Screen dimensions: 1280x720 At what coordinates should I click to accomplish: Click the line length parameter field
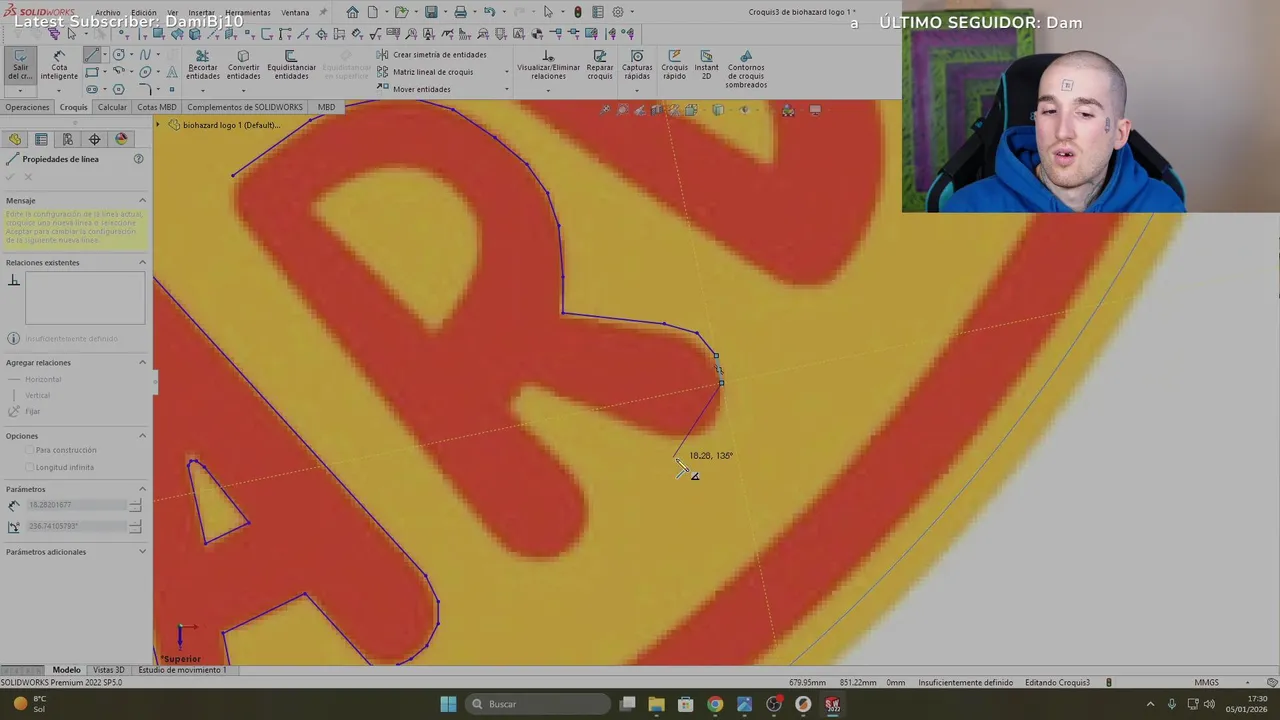[77, 505]
